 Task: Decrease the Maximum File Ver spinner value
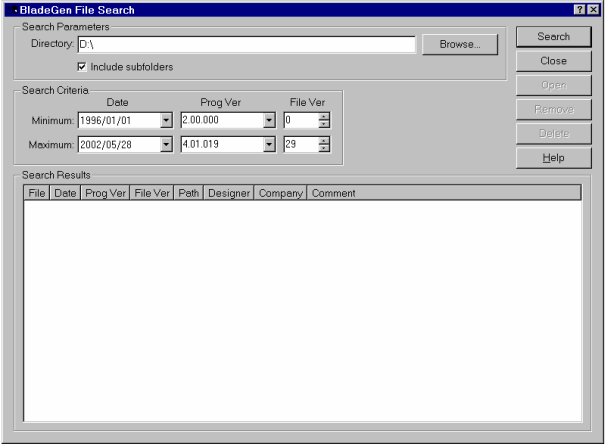pos(323,148)
